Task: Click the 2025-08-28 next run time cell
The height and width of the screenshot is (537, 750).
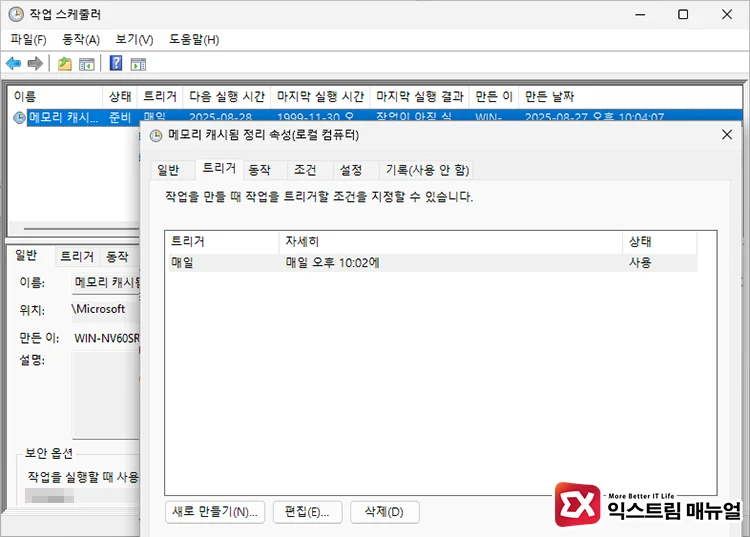Action: pos(221,117)
